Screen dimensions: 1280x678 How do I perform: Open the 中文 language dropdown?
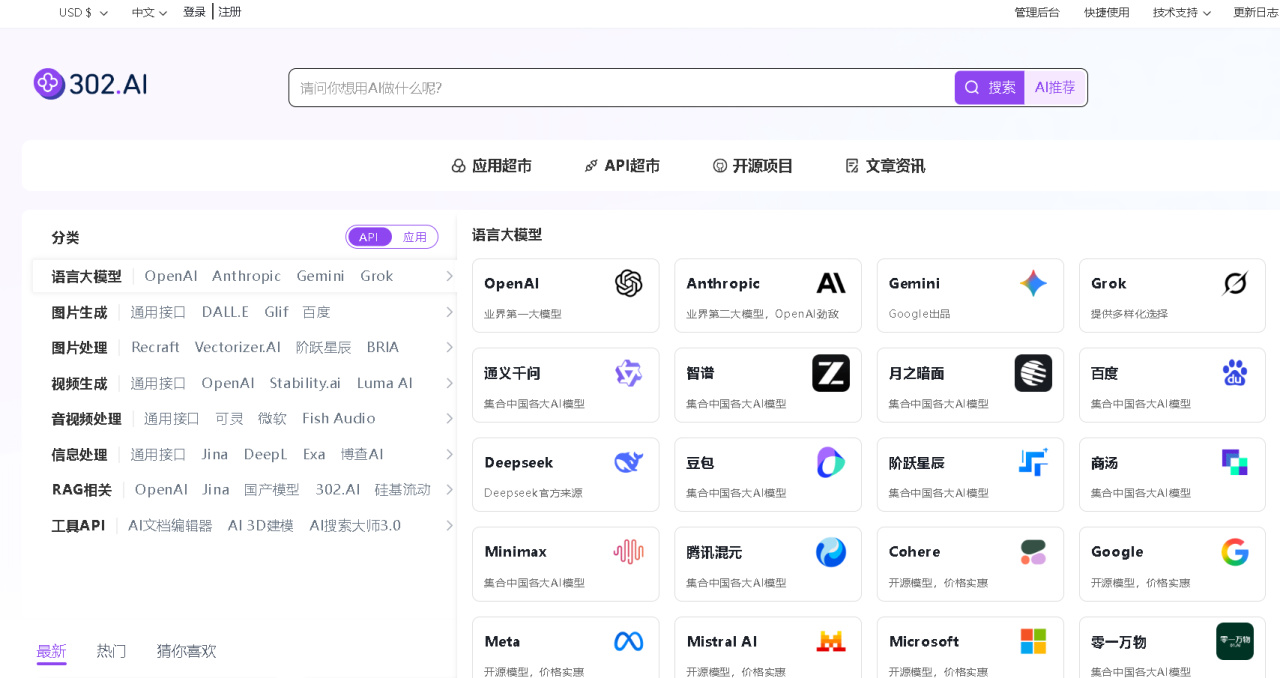[x=149, y=12]
